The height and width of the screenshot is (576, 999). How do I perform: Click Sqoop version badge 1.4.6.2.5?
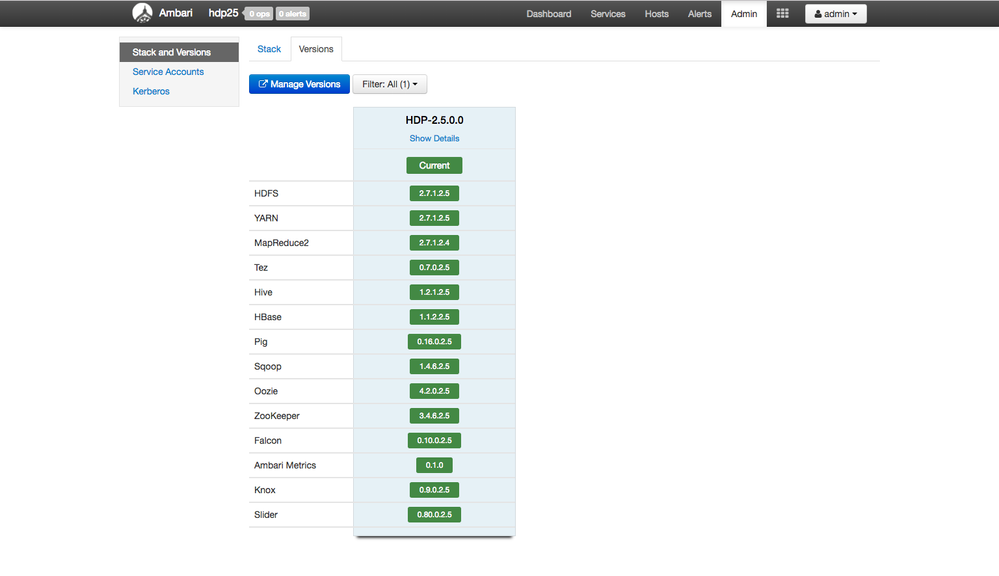coord(435,366)
